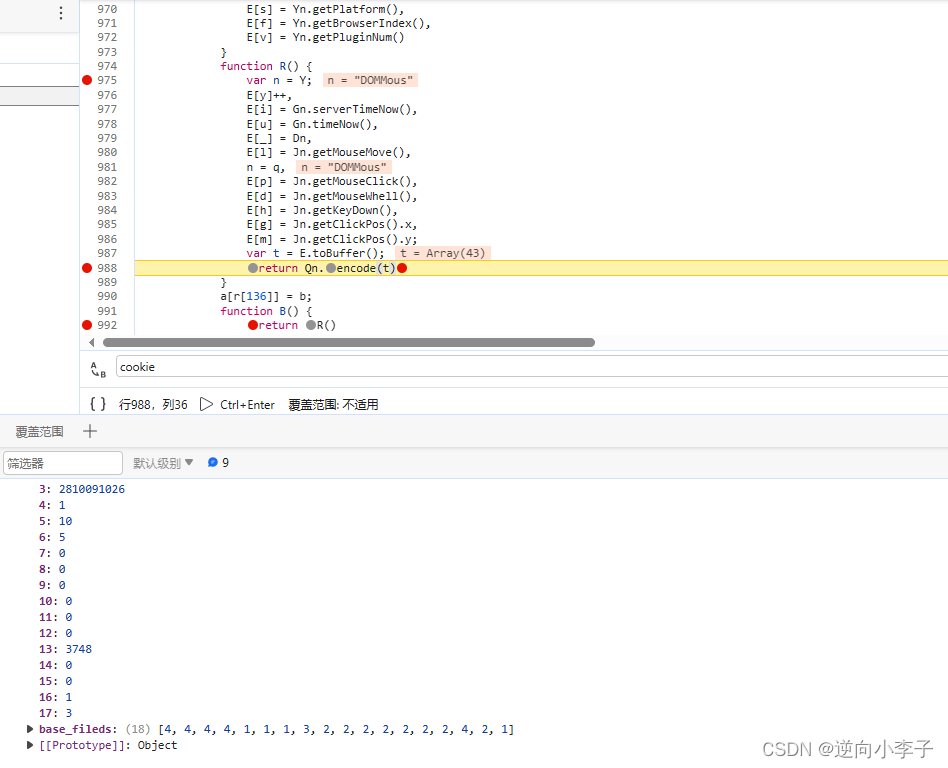The height and width of the screenshot is (768, 948).
Task: Click line number 990 to set a breakpoint
Action: tap(107, 296)
